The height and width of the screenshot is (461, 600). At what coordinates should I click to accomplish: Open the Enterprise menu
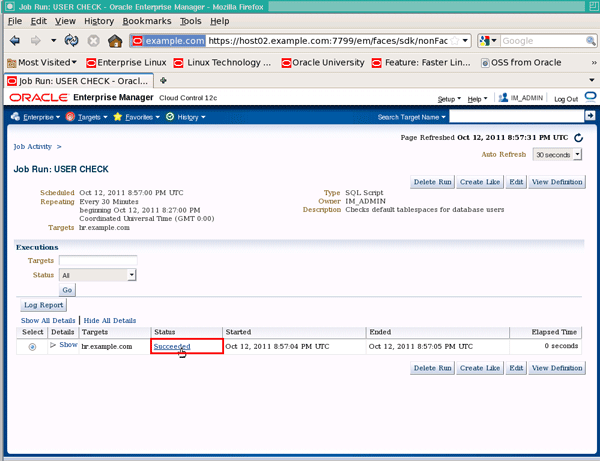click(36, 117)
